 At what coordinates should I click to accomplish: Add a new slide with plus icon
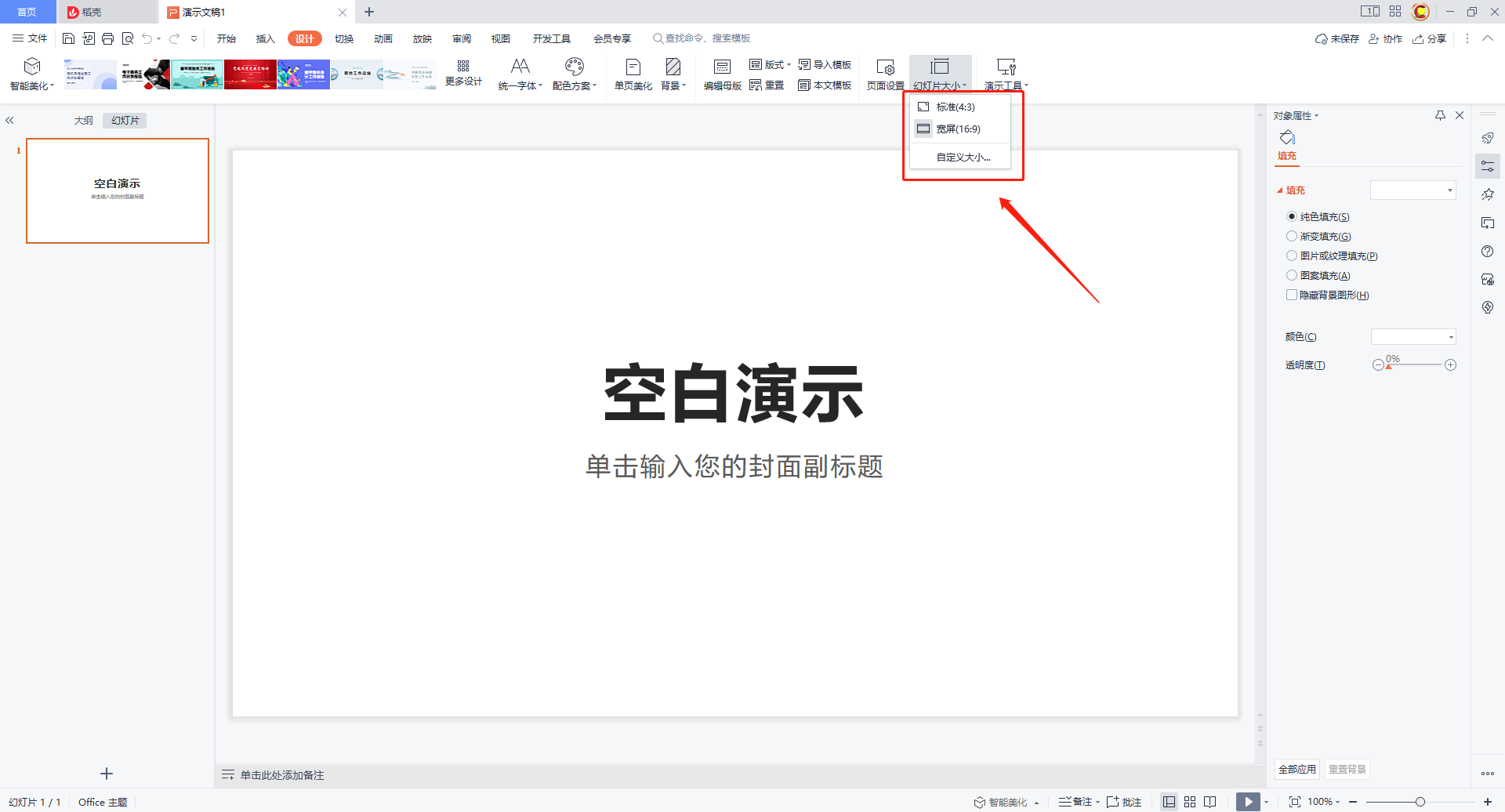click(x=107, y=774)
